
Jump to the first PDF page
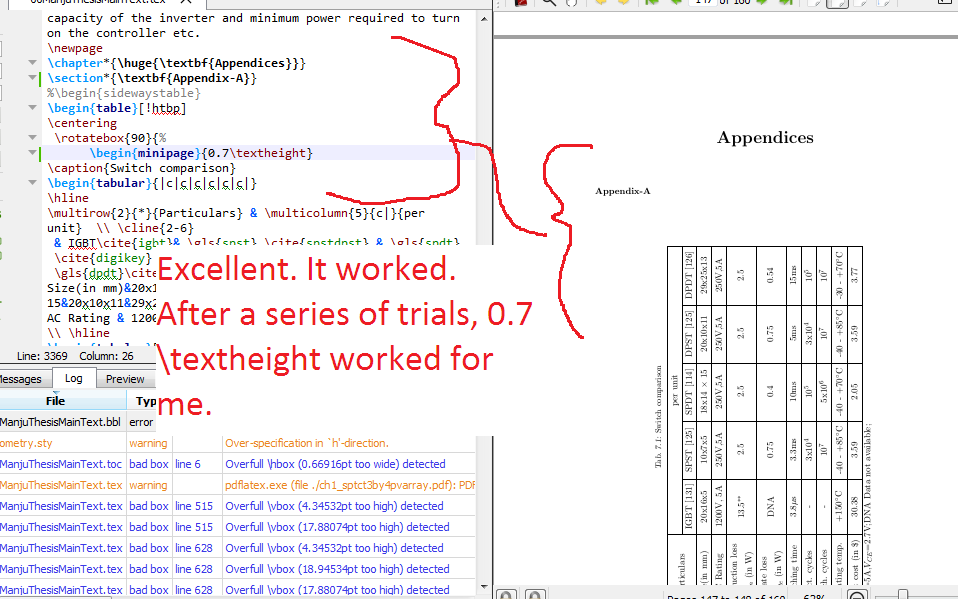pyautogui.click(x=653, y=2)
